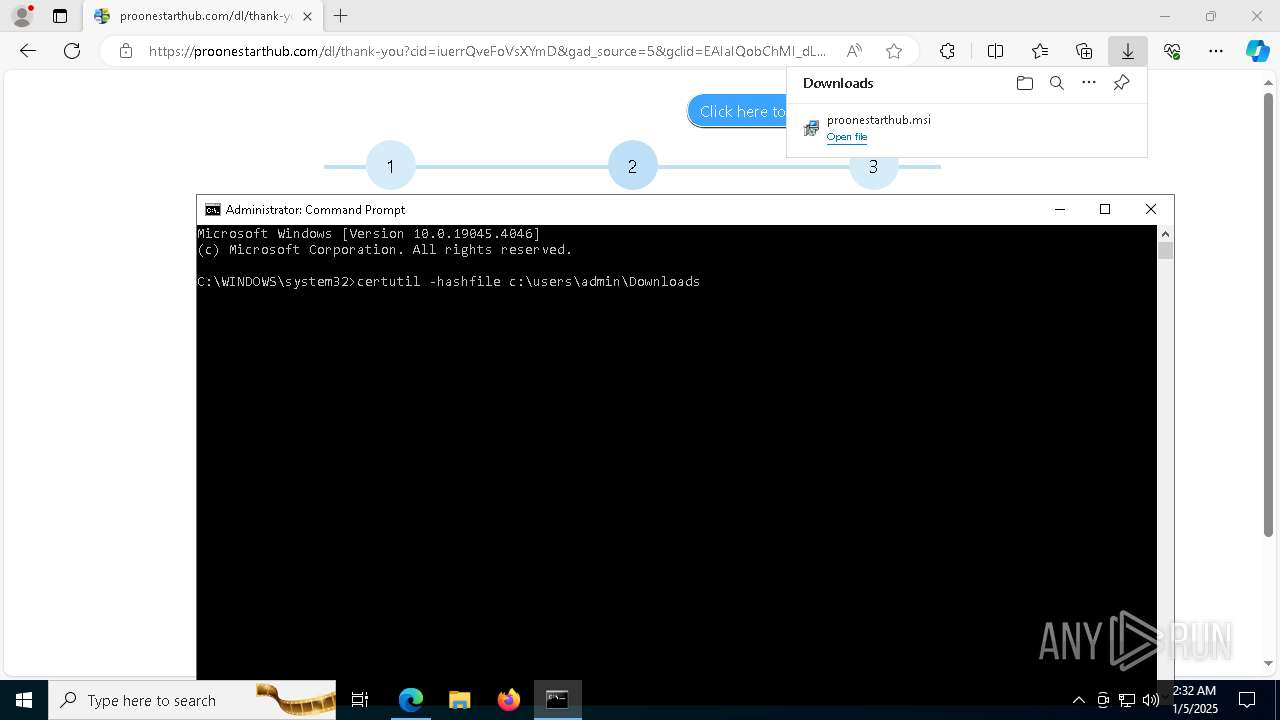Viewport: 1280px width, 720px height.
Task: View site information lock icon
Action: pyautogui.click(x=125, y=51)
